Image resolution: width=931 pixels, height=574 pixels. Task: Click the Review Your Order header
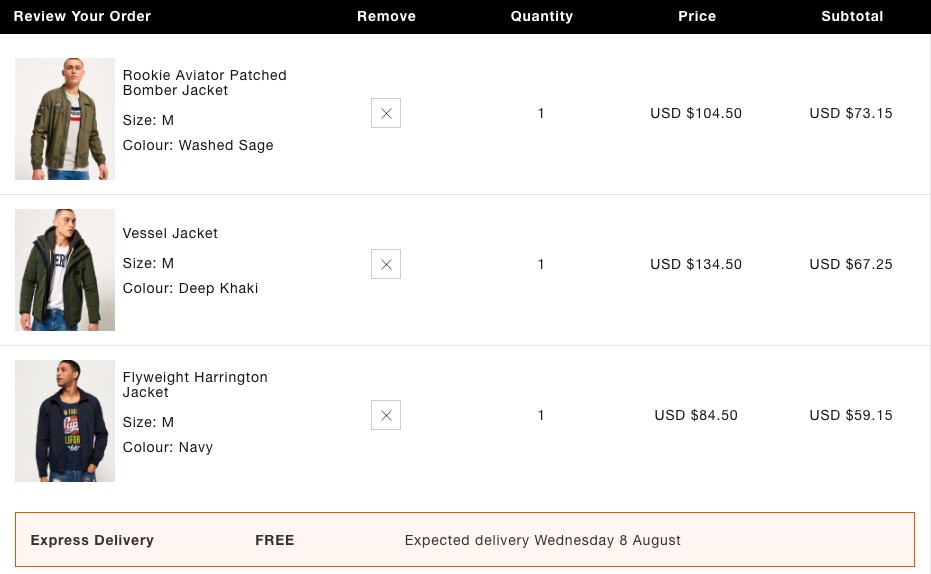pyautogui.click(x=82, y=16)
